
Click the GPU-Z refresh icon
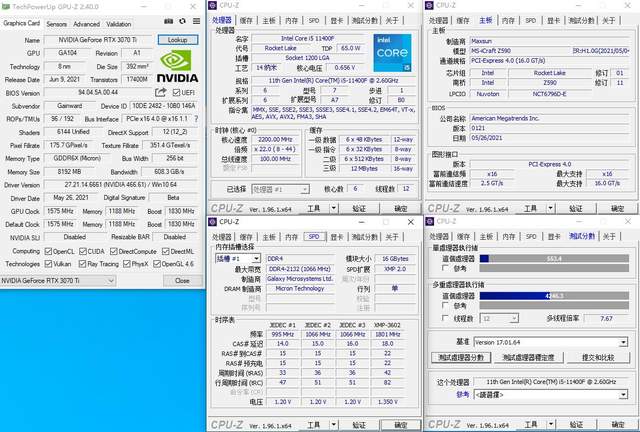pos(182,21)
